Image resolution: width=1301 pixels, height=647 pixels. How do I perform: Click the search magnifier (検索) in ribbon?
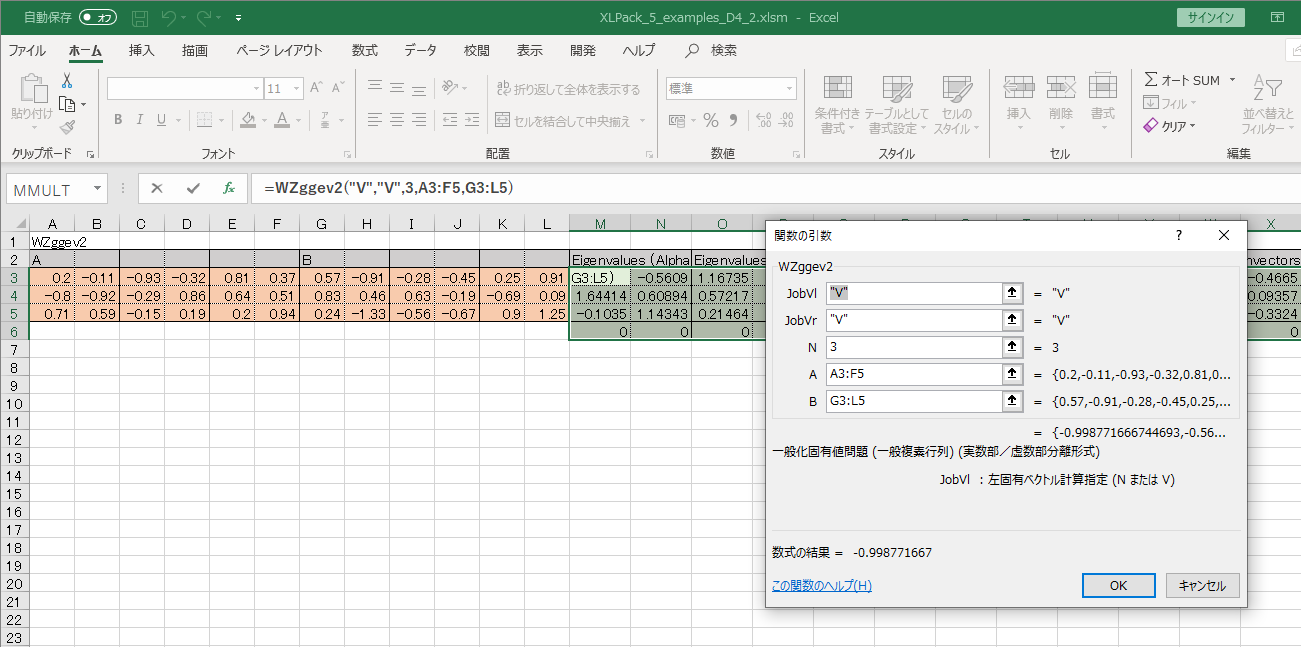[x=692, y=50]
